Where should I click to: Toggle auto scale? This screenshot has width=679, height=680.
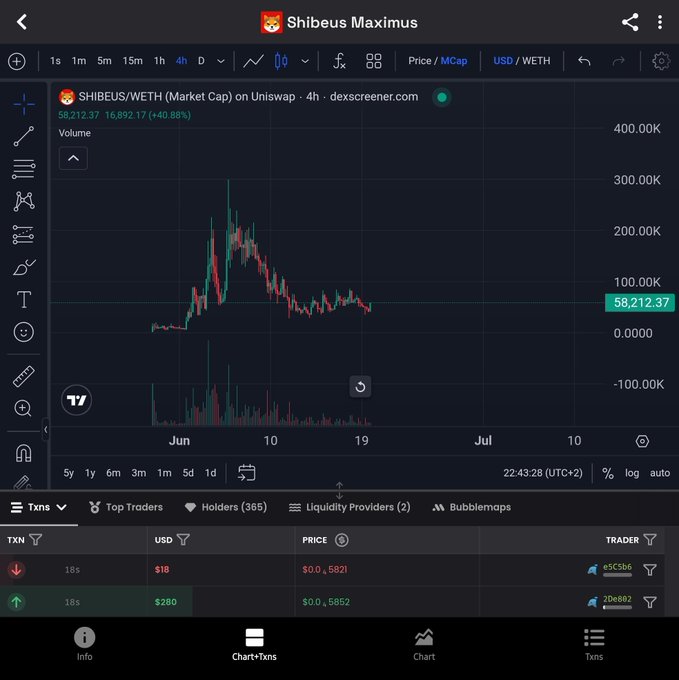point(659,473)
